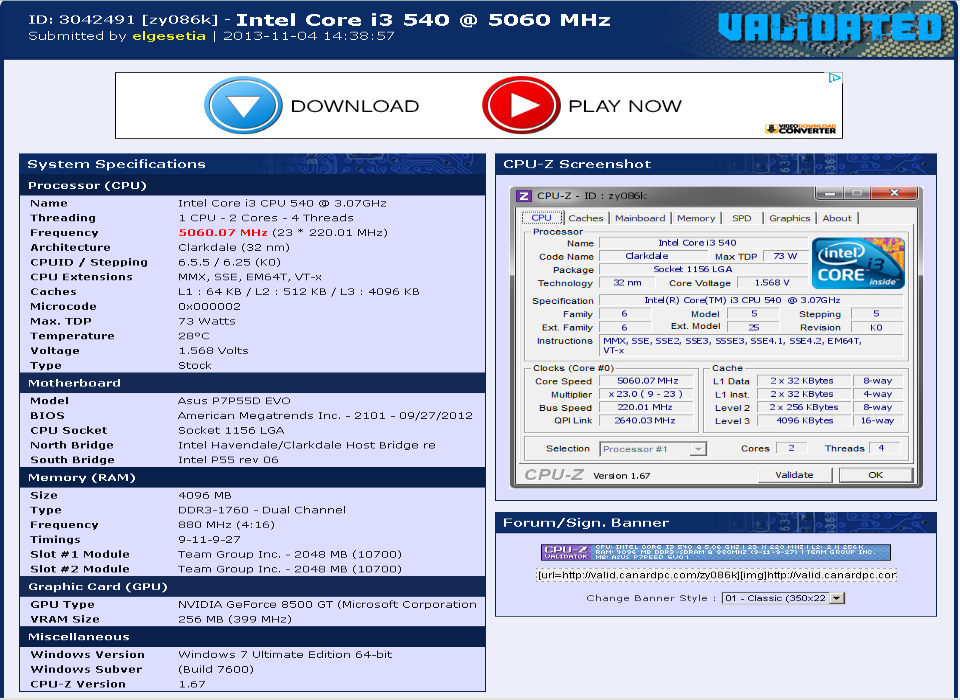Click QPI Link '2640.03 MHz' field

(x=647, y=421)
